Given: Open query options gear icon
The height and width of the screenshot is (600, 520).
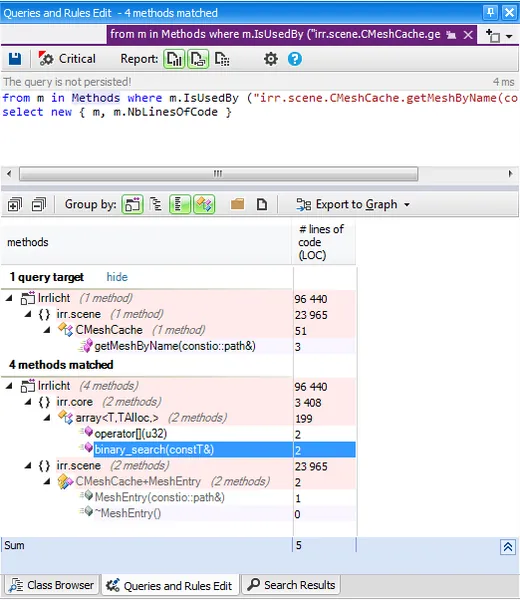Looking at the screenshot, I should [271, 59].
